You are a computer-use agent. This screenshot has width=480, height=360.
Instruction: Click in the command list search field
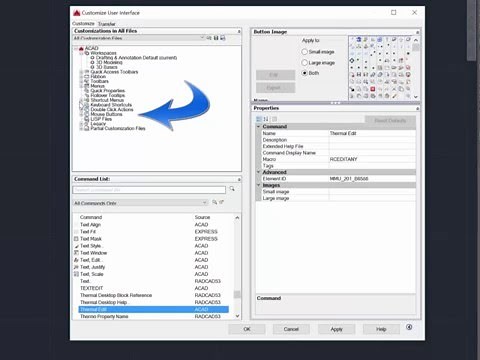[149, 190]
